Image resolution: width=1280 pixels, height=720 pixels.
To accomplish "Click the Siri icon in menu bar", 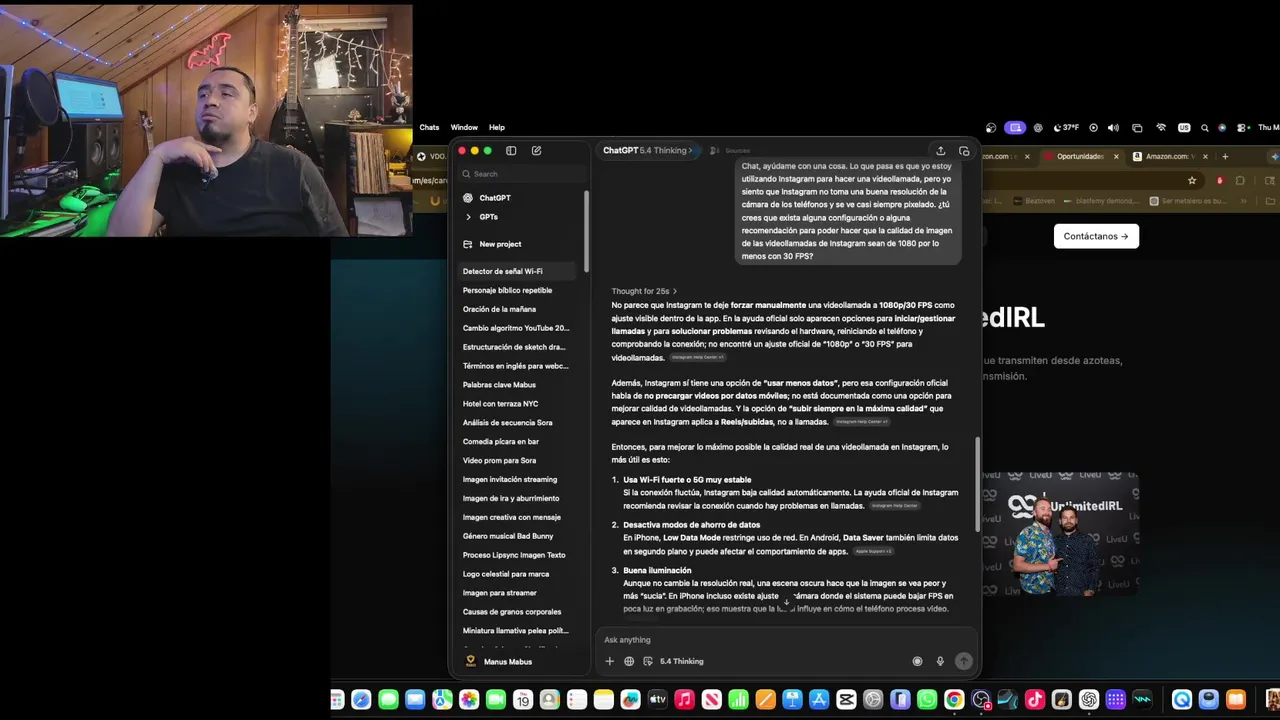I will (1223, 128).
